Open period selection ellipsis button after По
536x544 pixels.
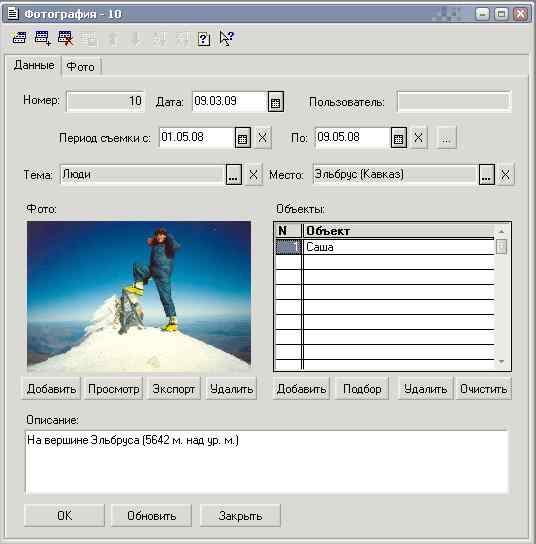[446, 138]
